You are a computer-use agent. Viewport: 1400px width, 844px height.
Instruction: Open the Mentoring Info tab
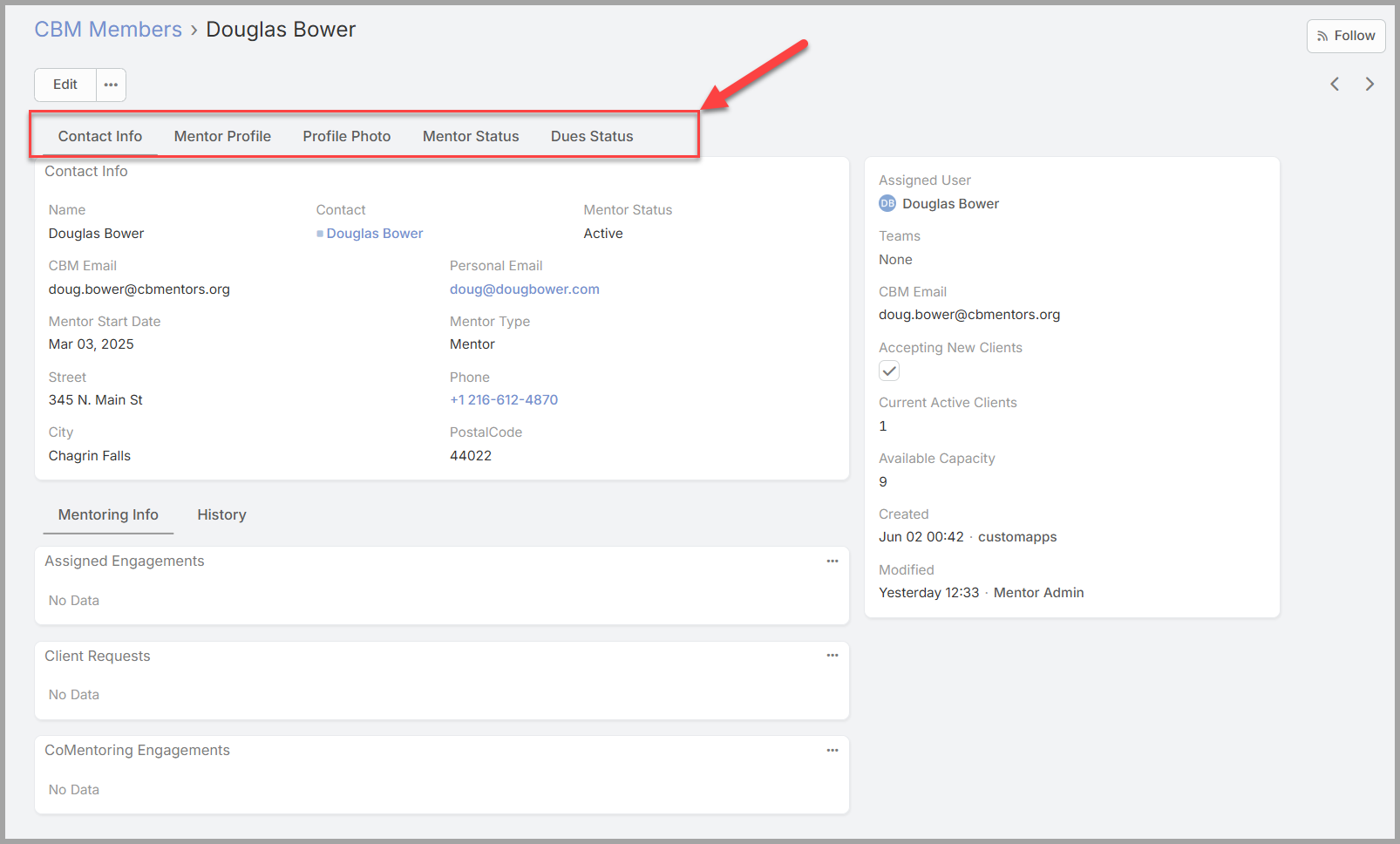(x=108, y=514)
